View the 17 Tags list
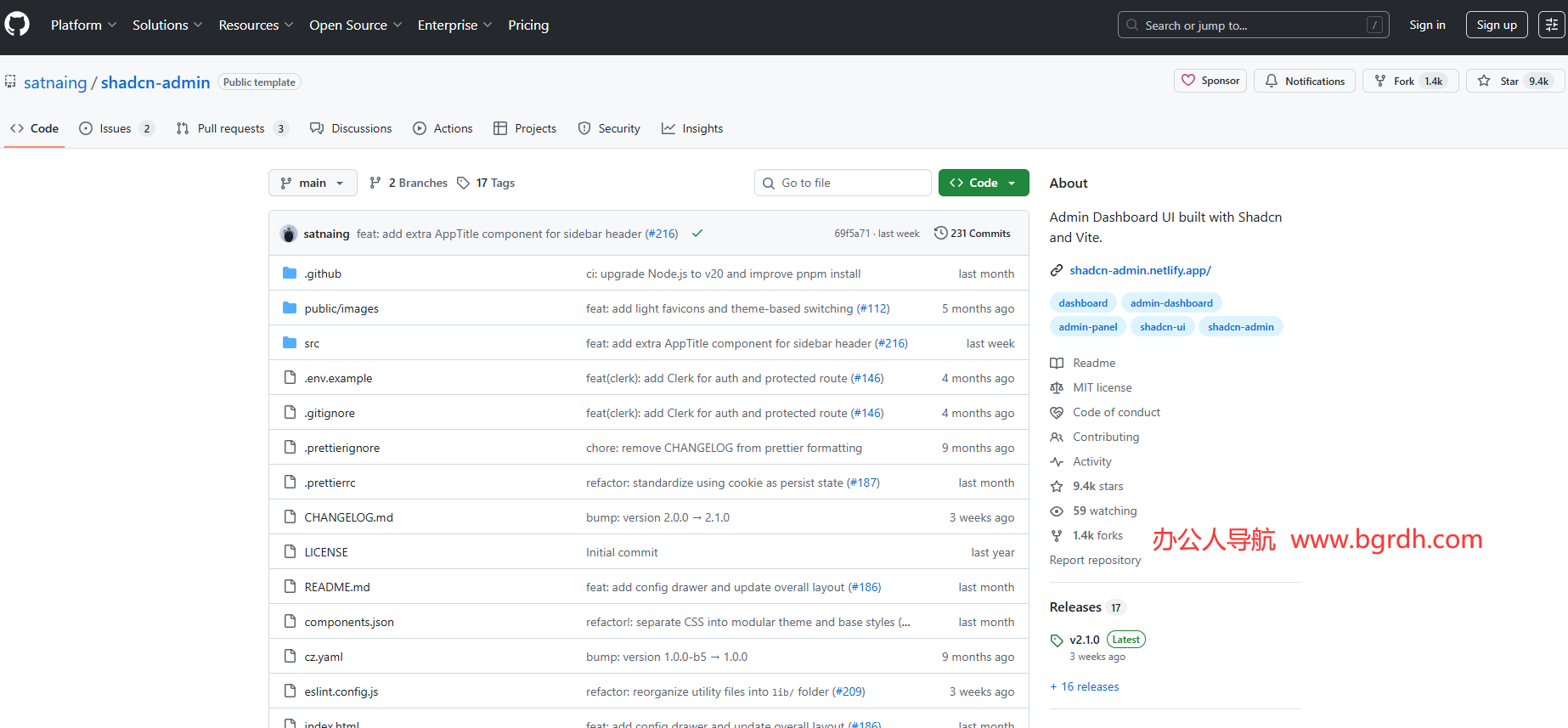1568x728 pixels. tap(486, 183)
